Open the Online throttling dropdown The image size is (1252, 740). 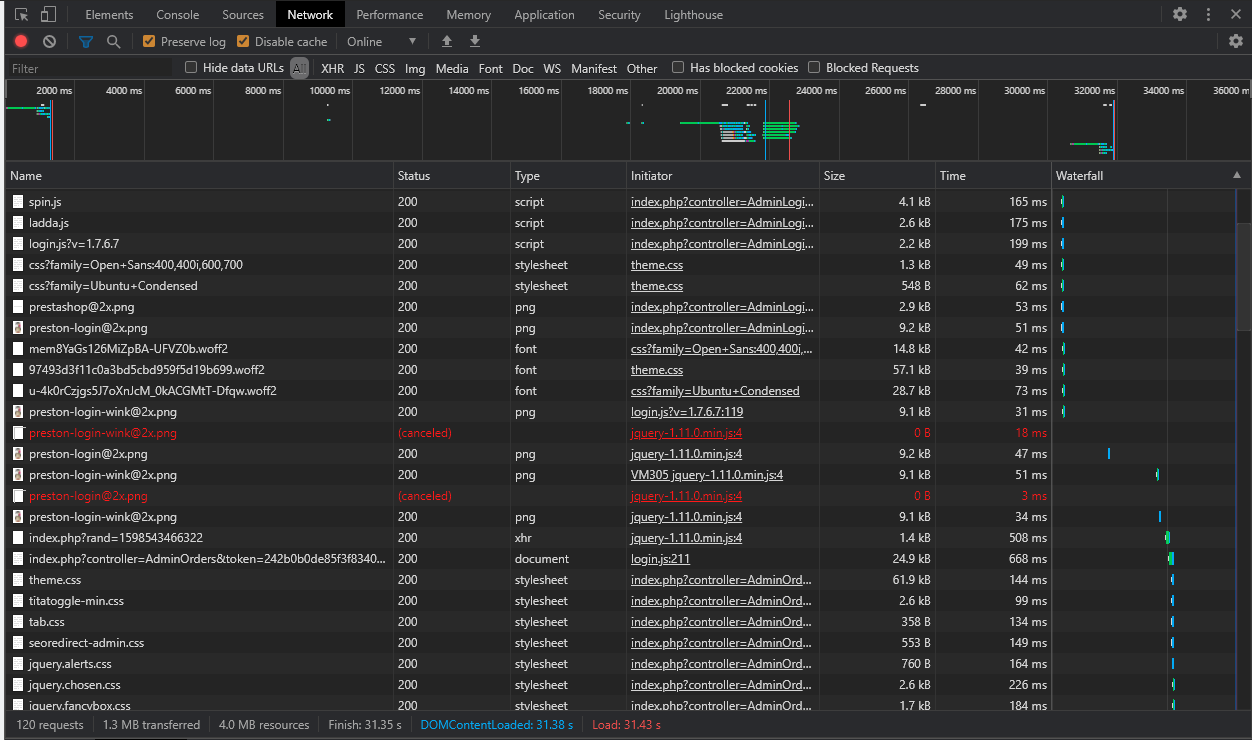pyautogui.click(x=381, y=42)
